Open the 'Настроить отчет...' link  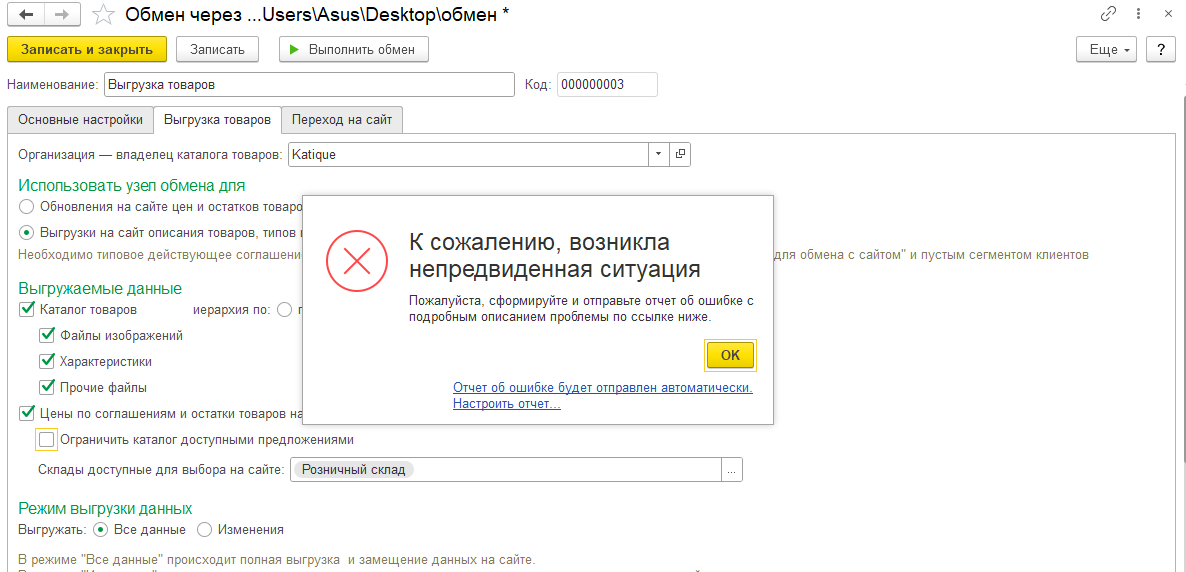506,404
